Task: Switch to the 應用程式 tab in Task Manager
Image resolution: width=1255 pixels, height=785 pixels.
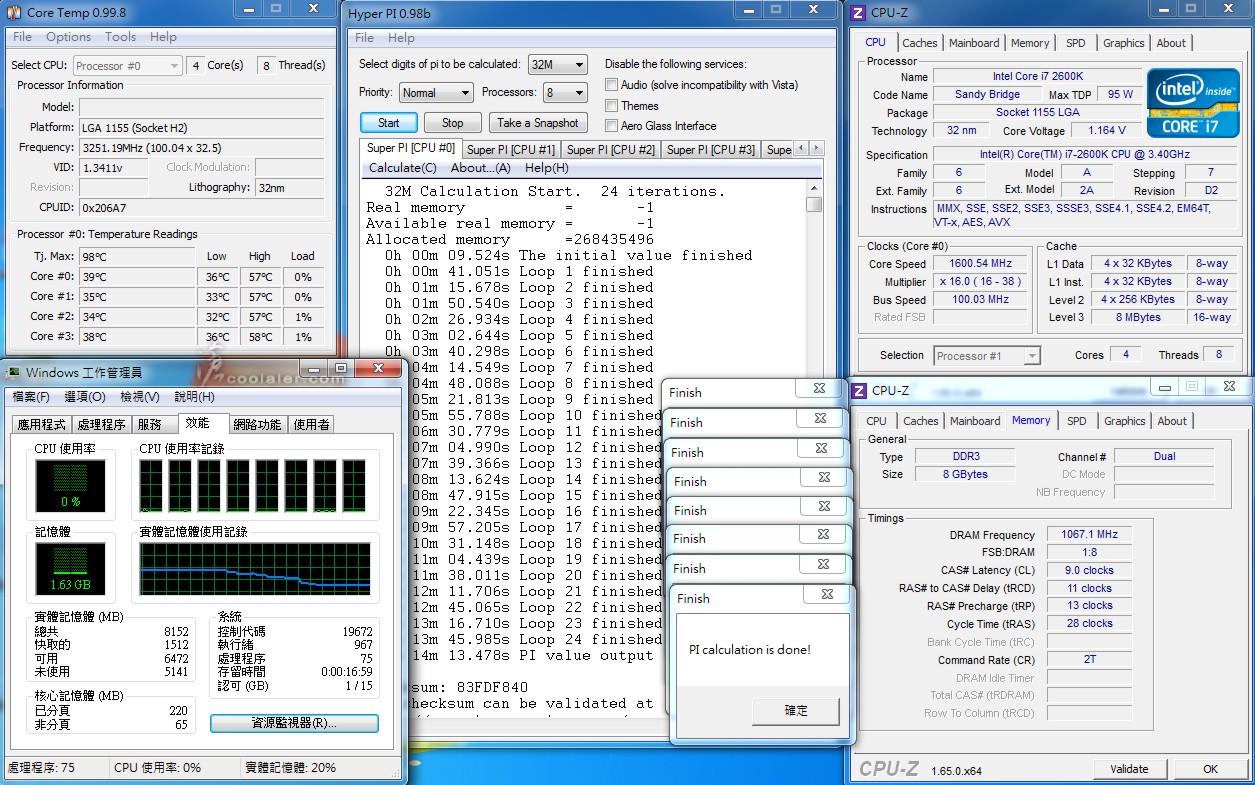Action: 43,425
